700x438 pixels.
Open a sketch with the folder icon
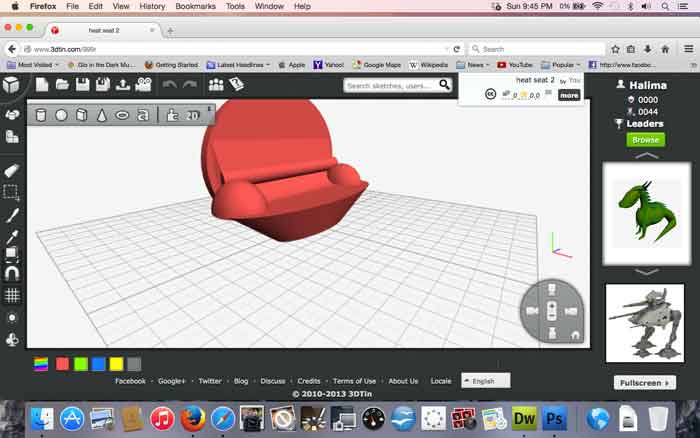(62, 84)
